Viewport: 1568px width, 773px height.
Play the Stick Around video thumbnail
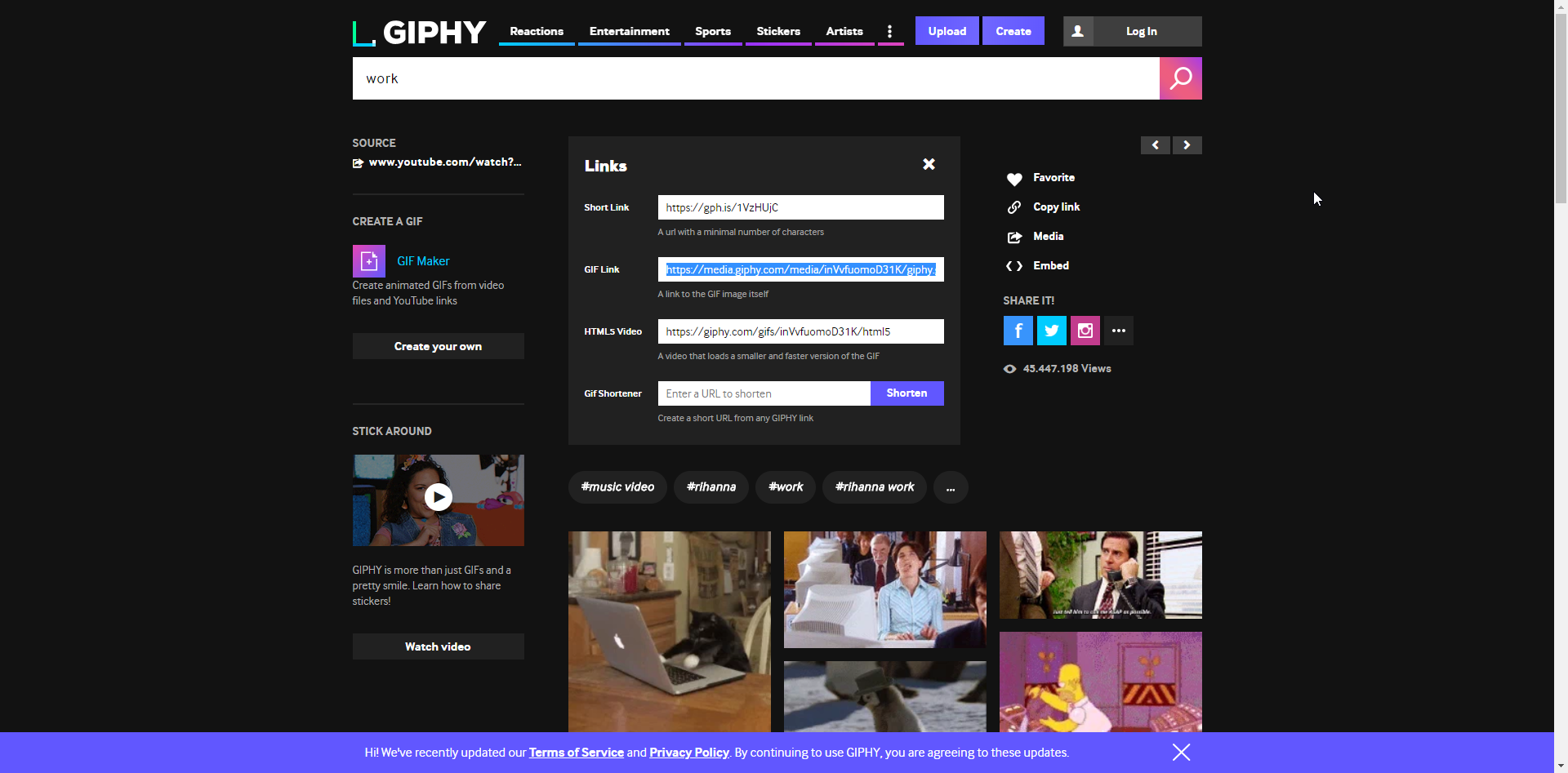(438, 497)
